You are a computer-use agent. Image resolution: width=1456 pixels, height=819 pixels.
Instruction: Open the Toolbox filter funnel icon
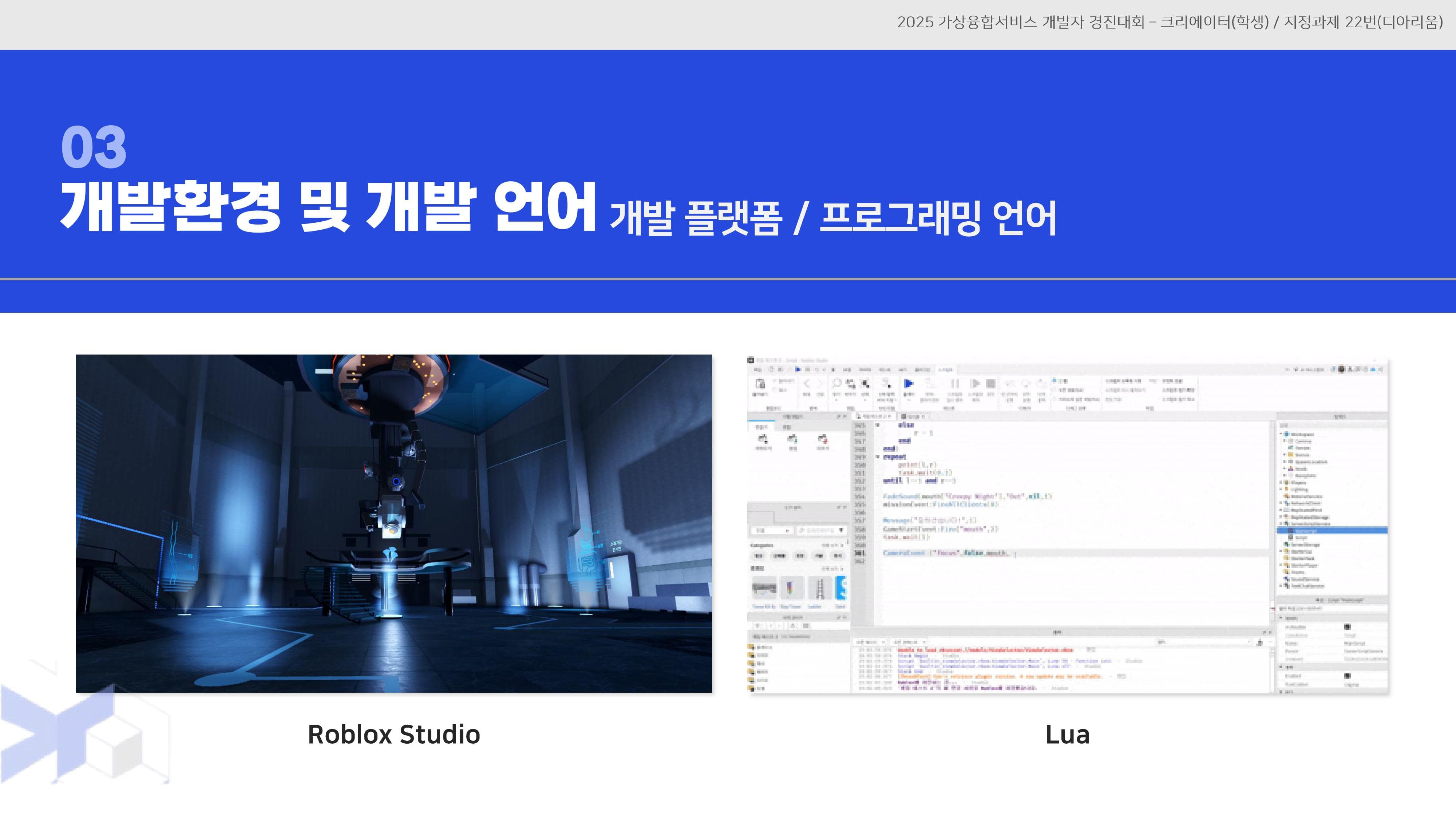click(x=841, y=530)
